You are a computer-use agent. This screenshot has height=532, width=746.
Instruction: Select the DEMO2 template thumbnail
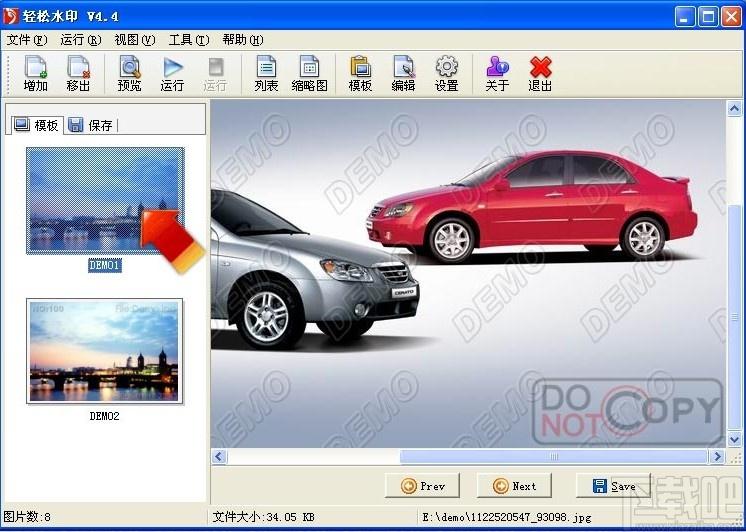click(104, 351)
